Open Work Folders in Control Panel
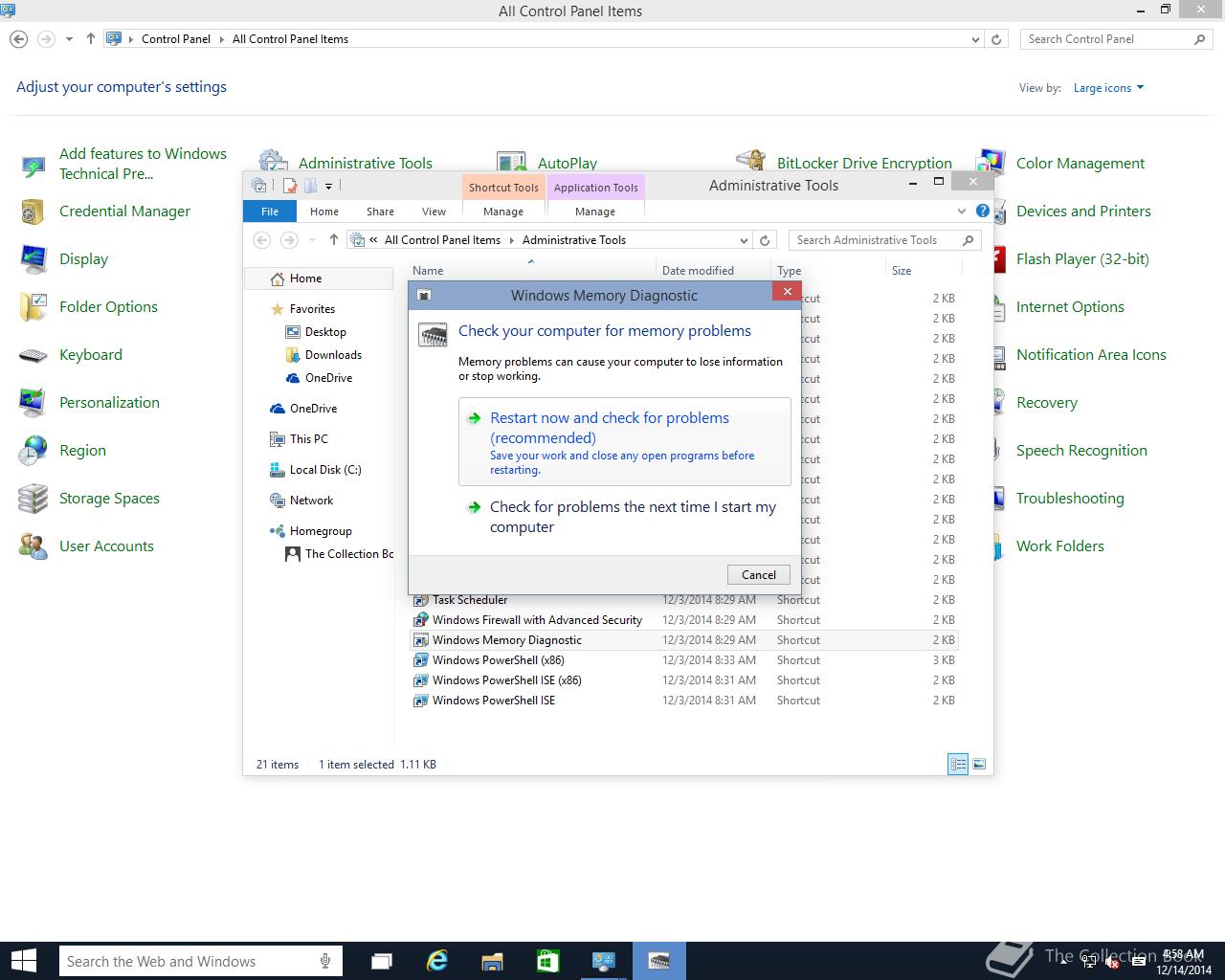Image resolution: width=1225 pixels, height=980 pixels. 1059,546
